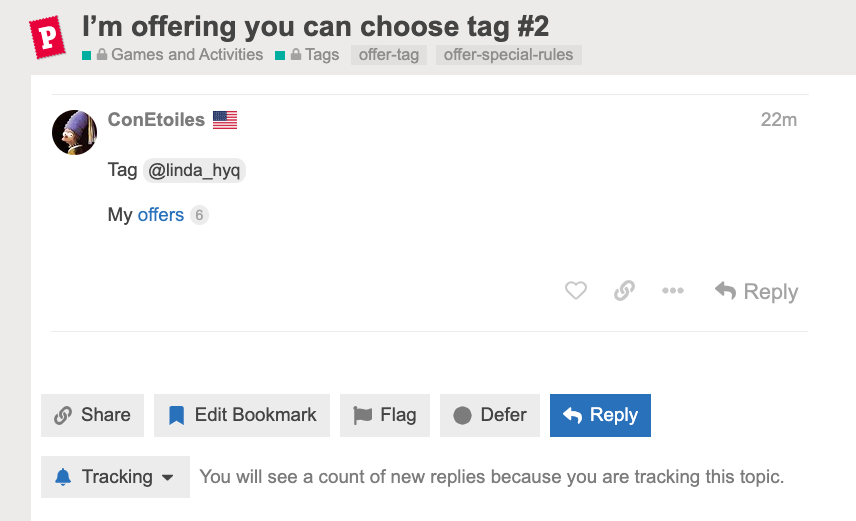Open the @linda_hyq mention
The width and height of the screenshot is (856, 521).
[194, 170]
